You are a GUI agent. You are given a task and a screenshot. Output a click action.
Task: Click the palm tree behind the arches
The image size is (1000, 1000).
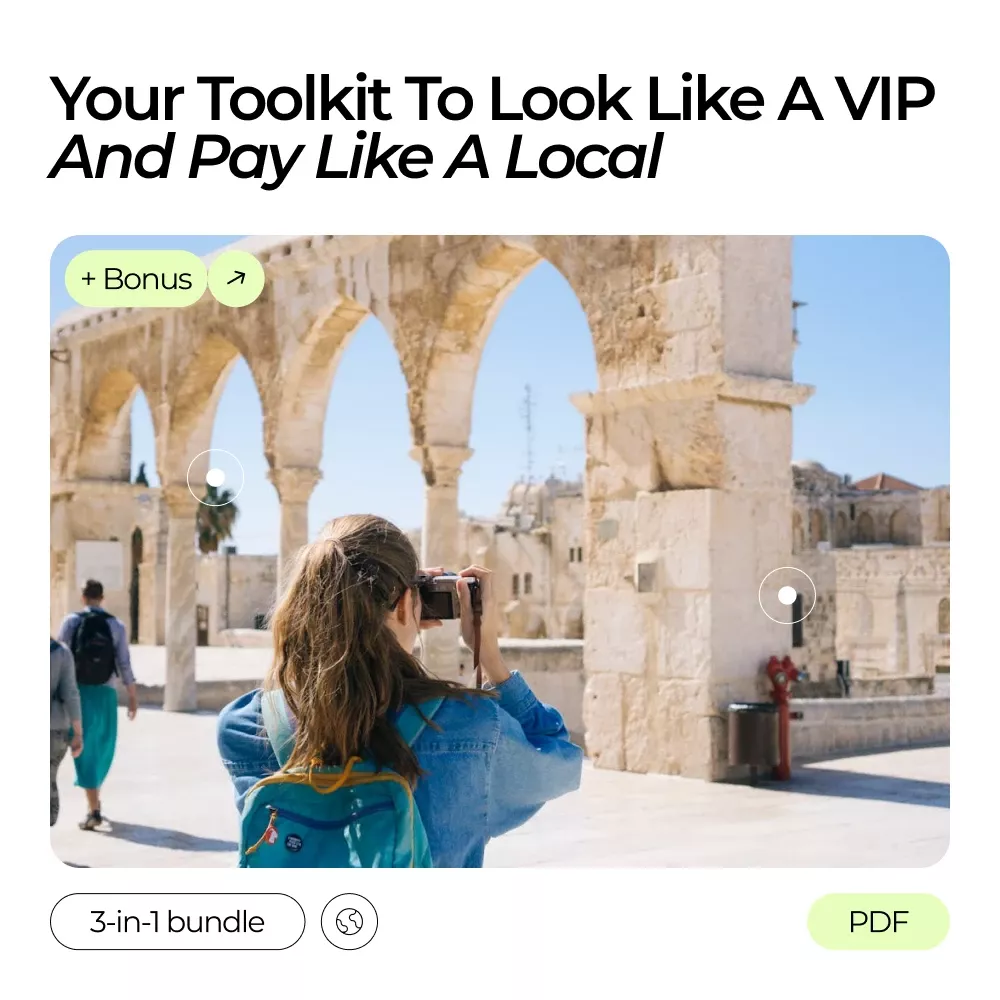(216, 518)
